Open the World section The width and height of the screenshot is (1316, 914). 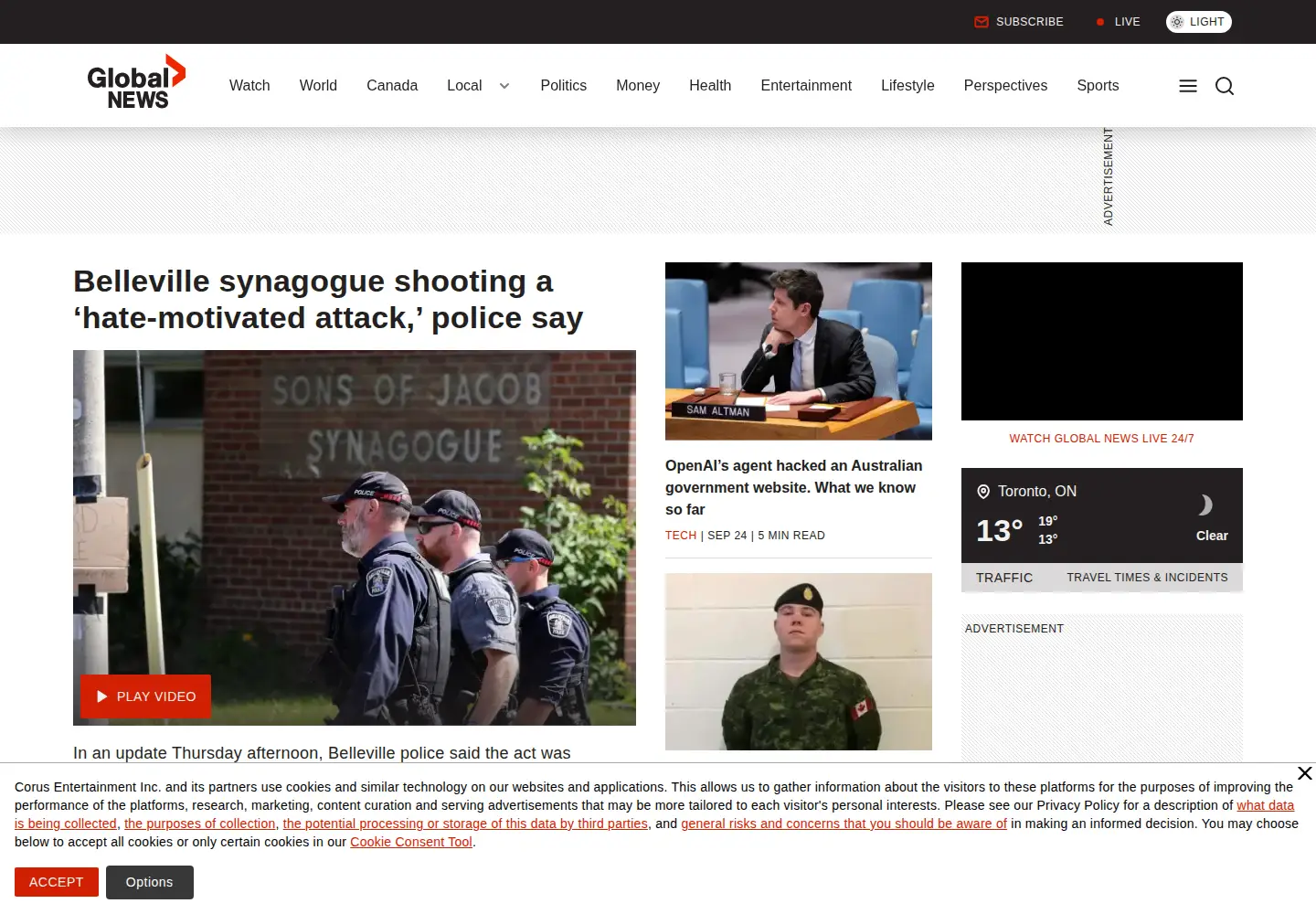[x=318, y=85]
